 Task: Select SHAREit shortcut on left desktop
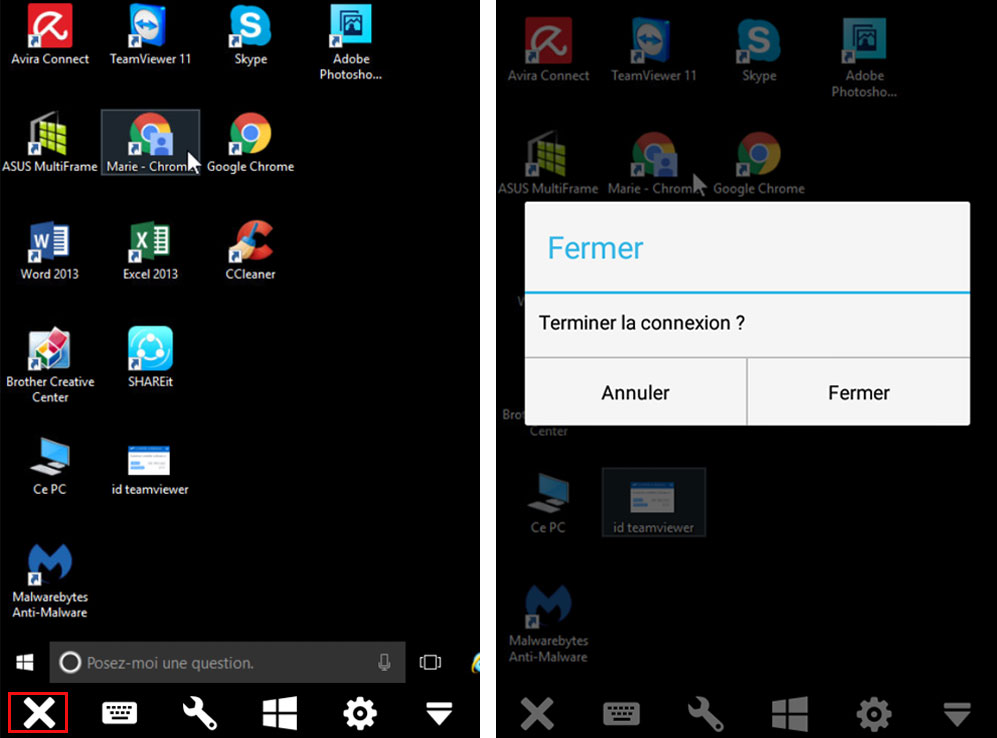coord(150,358)
